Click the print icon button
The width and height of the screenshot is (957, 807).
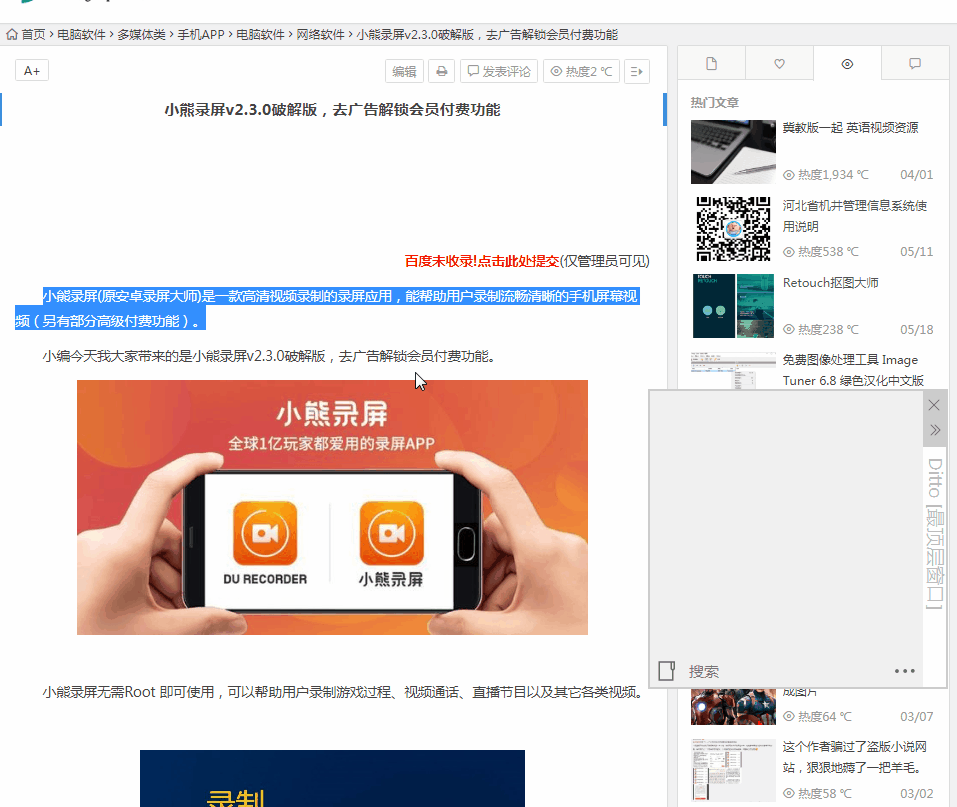point(441,71)
